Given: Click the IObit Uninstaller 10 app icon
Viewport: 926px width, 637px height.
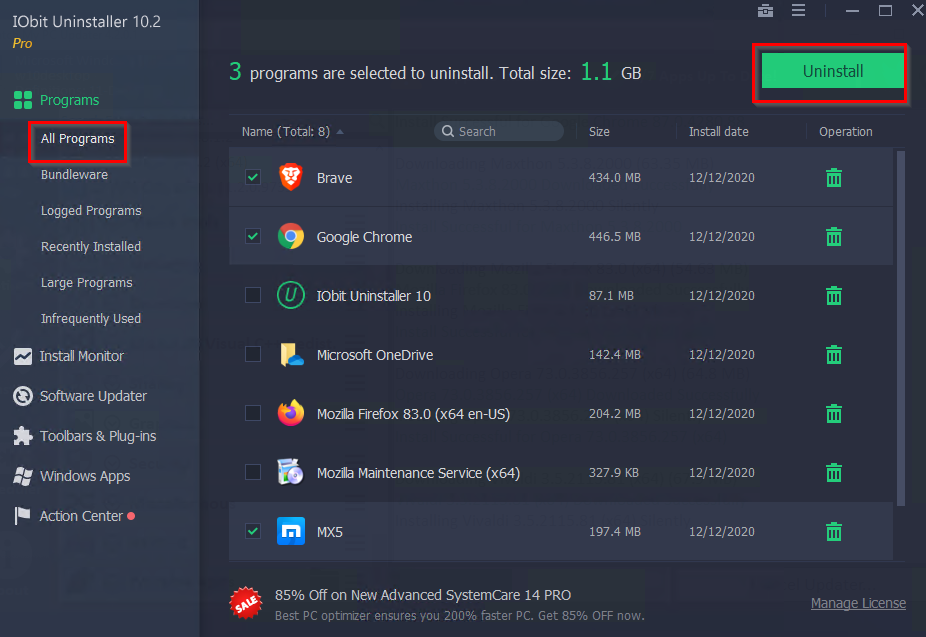Looking at the screenshot, I should coord(291,295).
